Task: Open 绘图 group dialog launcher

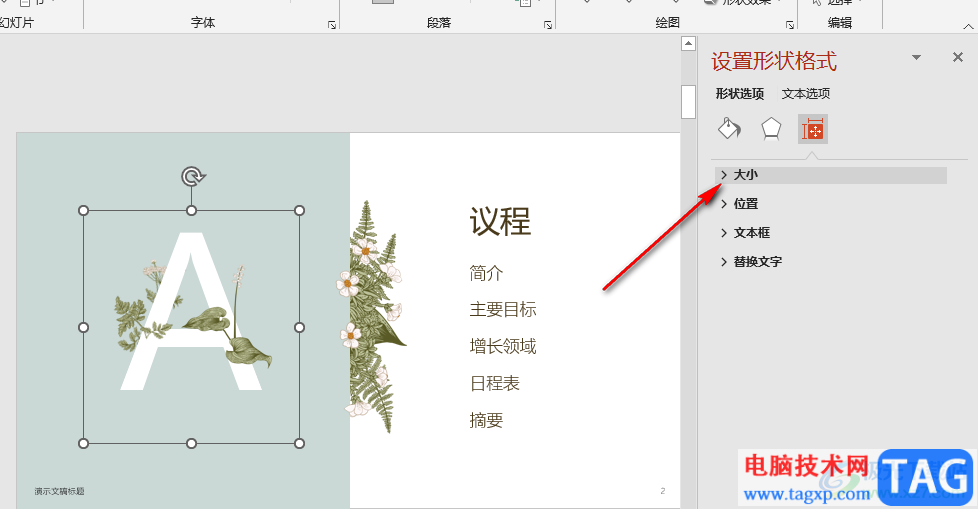Action: (x=790, y=25)
